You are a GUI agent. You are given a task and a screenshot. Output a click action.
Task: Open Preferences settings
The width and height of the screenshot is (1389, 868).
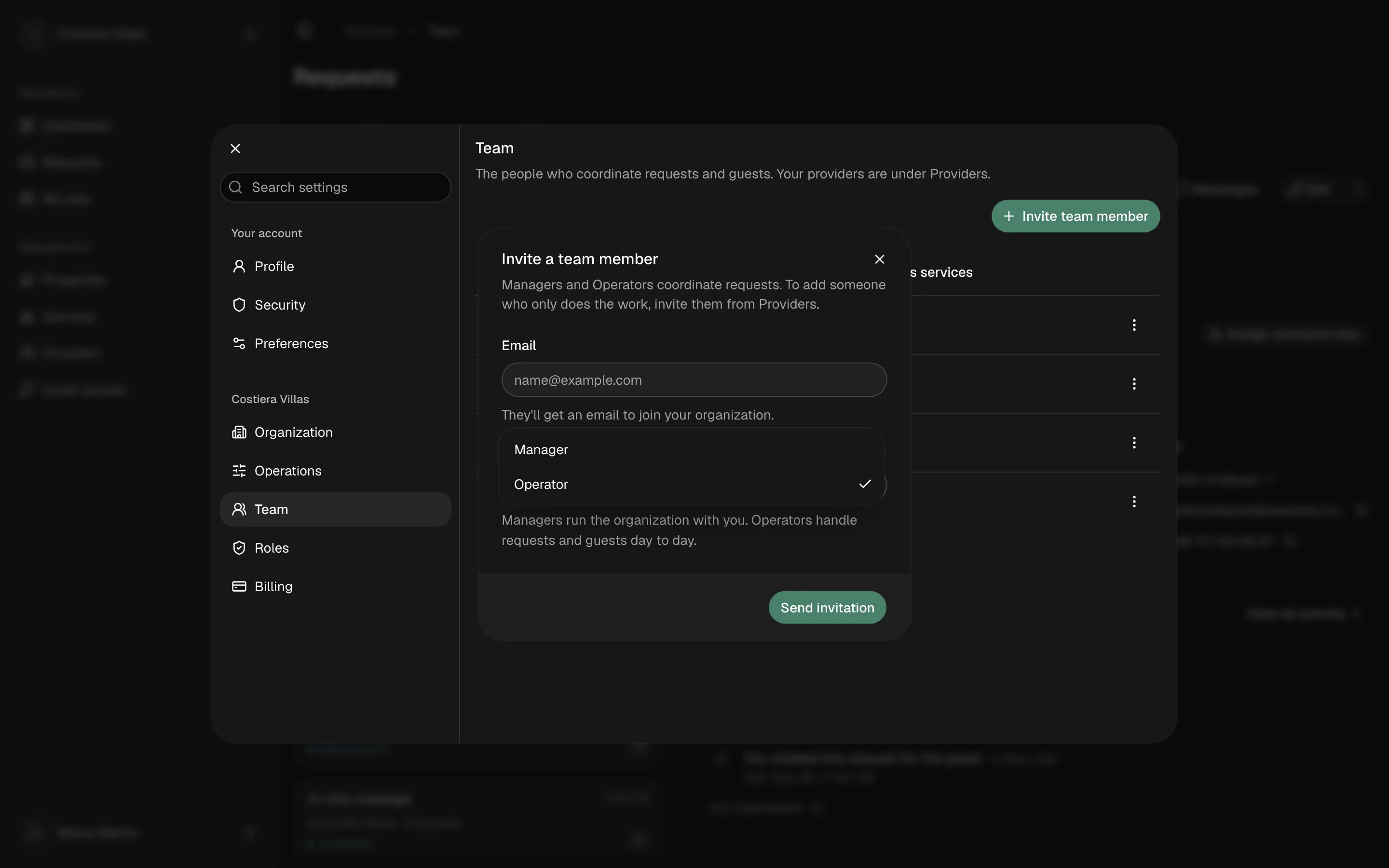coord(335,343)
